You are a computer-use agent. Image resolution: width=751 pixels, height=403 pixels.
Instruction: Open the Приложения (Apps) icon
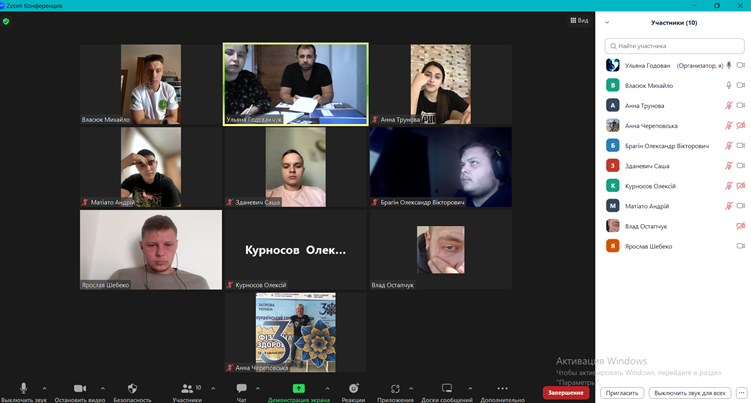pyautogui.click(x=396, y=388)
